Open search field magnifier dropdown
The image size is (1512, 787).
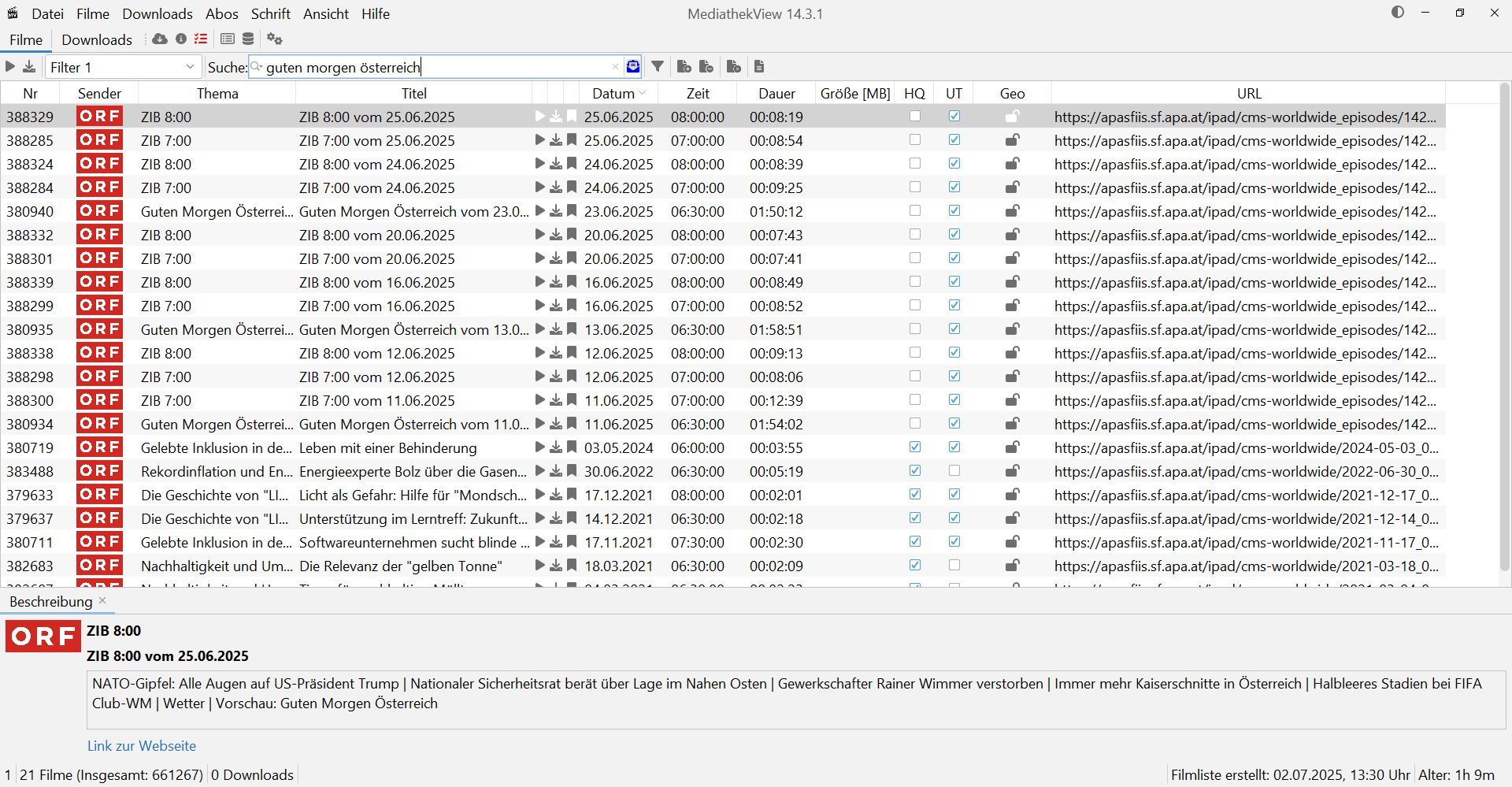(257, 67)
